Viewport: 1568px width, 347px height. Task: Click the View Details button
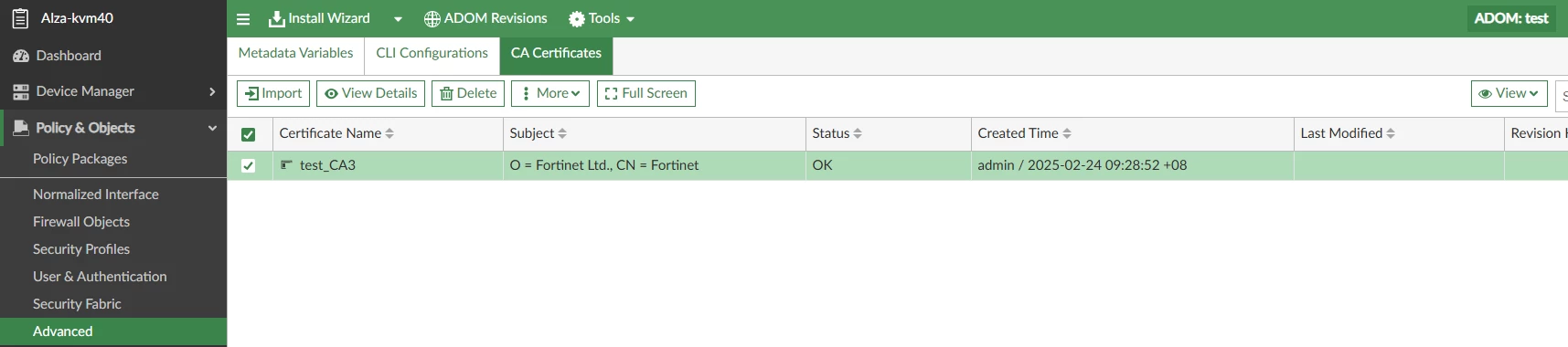[370, 93]
